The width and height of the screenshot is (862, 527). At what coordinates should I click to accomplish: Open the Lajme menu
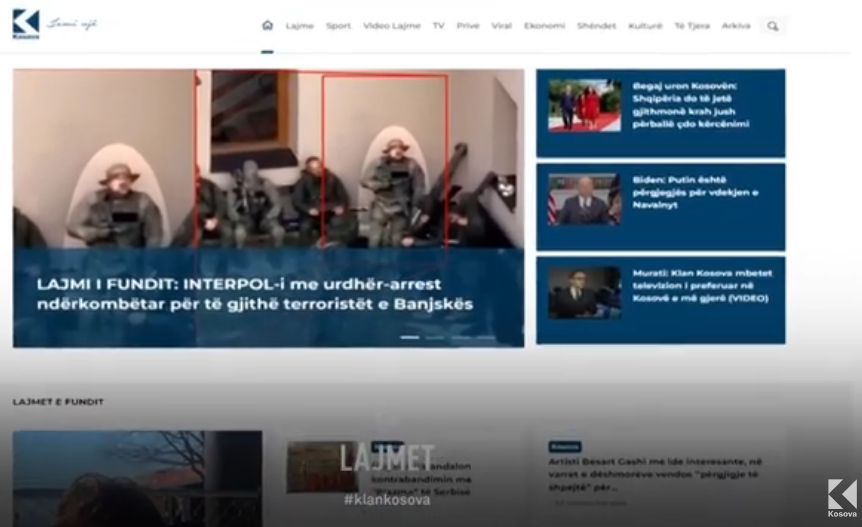[x=300, y=26]
